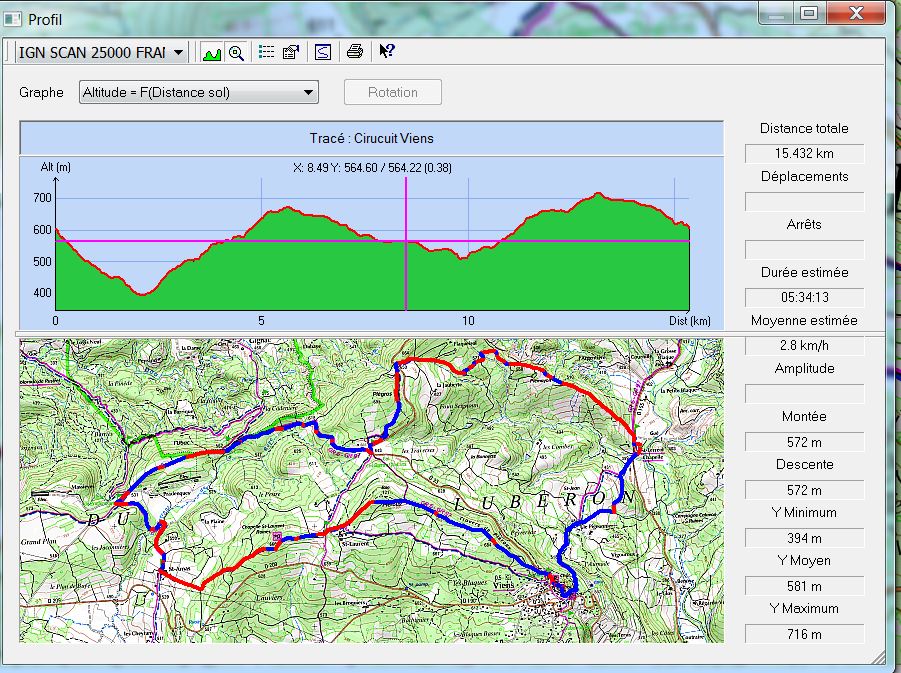901x673 pixels.
Task: Click the toolbar grip handle left of map dropdown
Action: 7,52
